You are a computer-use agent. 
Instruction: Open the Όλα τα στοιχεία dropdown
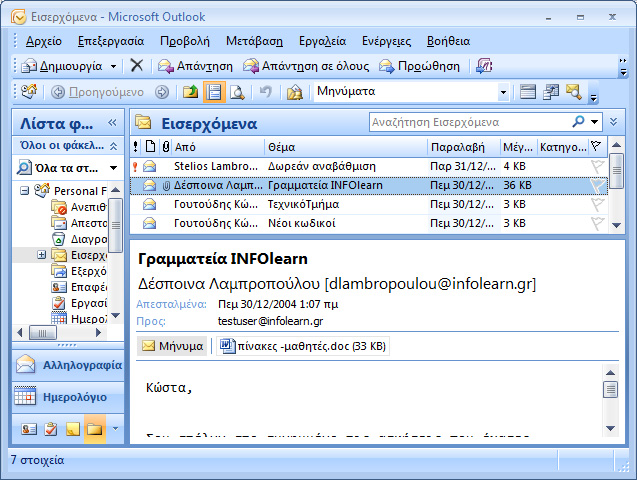[x=113, y=168]
